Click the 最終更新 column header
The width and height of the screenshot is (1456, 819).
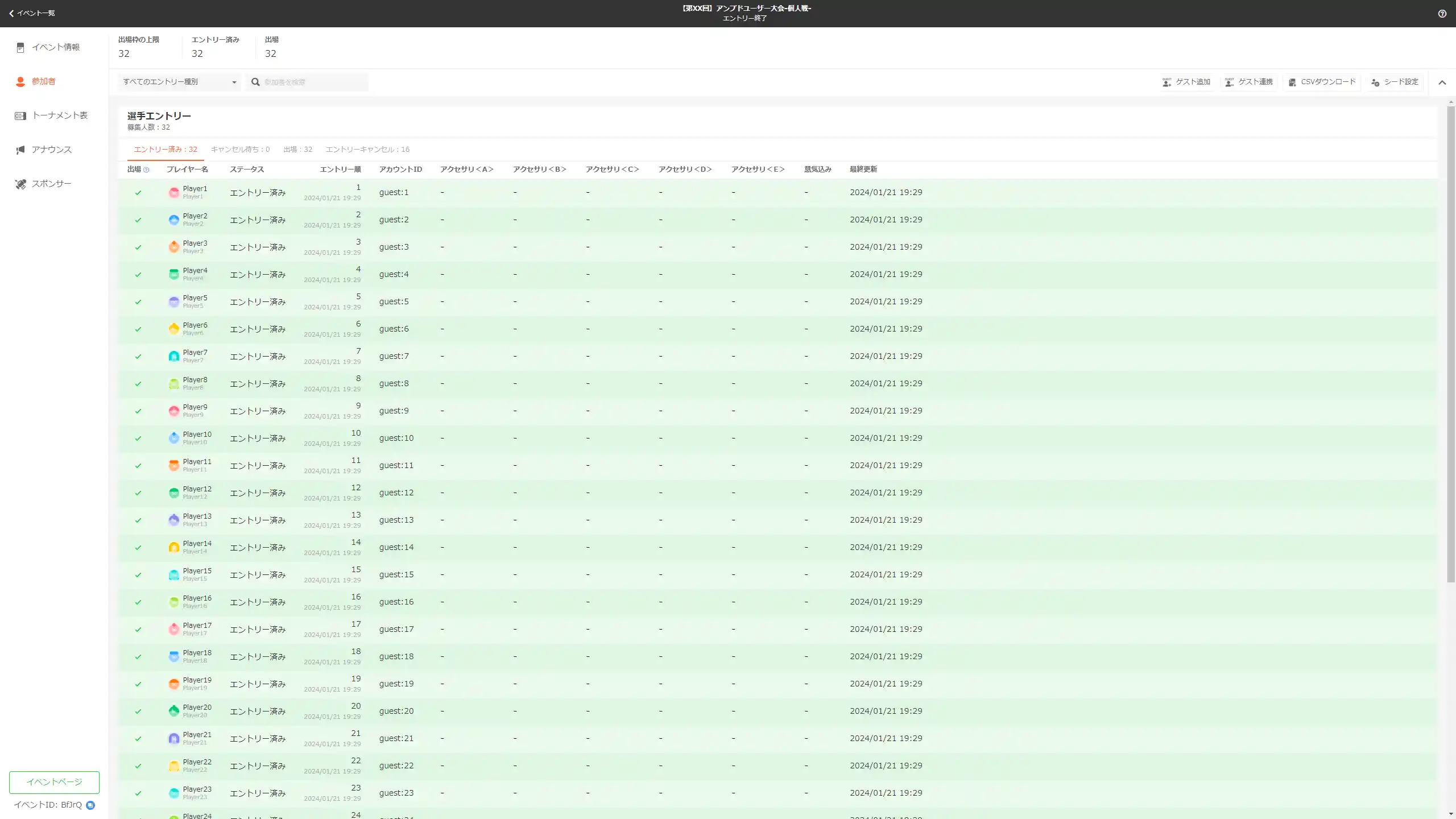(x=863, y=169)
